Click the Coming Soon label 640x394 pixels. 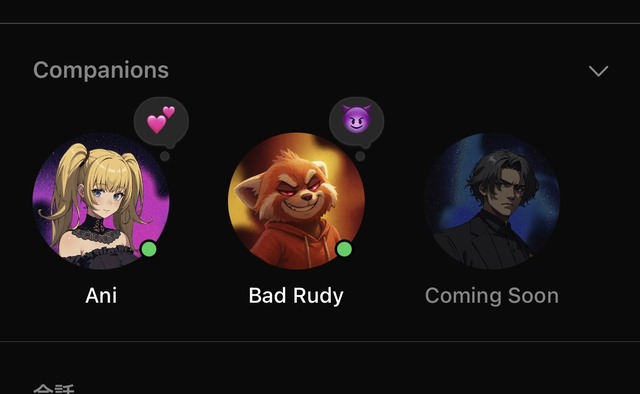point(491,296)
